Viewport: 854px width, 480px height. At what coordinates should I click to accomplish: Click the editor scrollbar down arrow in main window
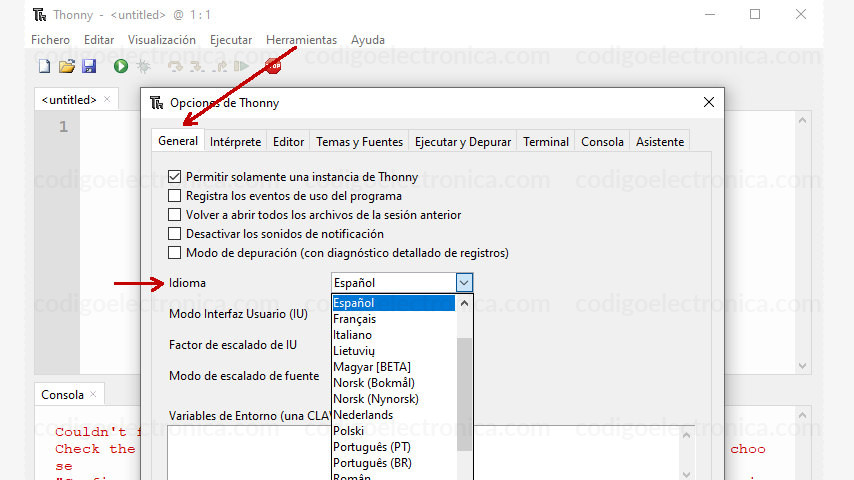(x=802, y=366)
